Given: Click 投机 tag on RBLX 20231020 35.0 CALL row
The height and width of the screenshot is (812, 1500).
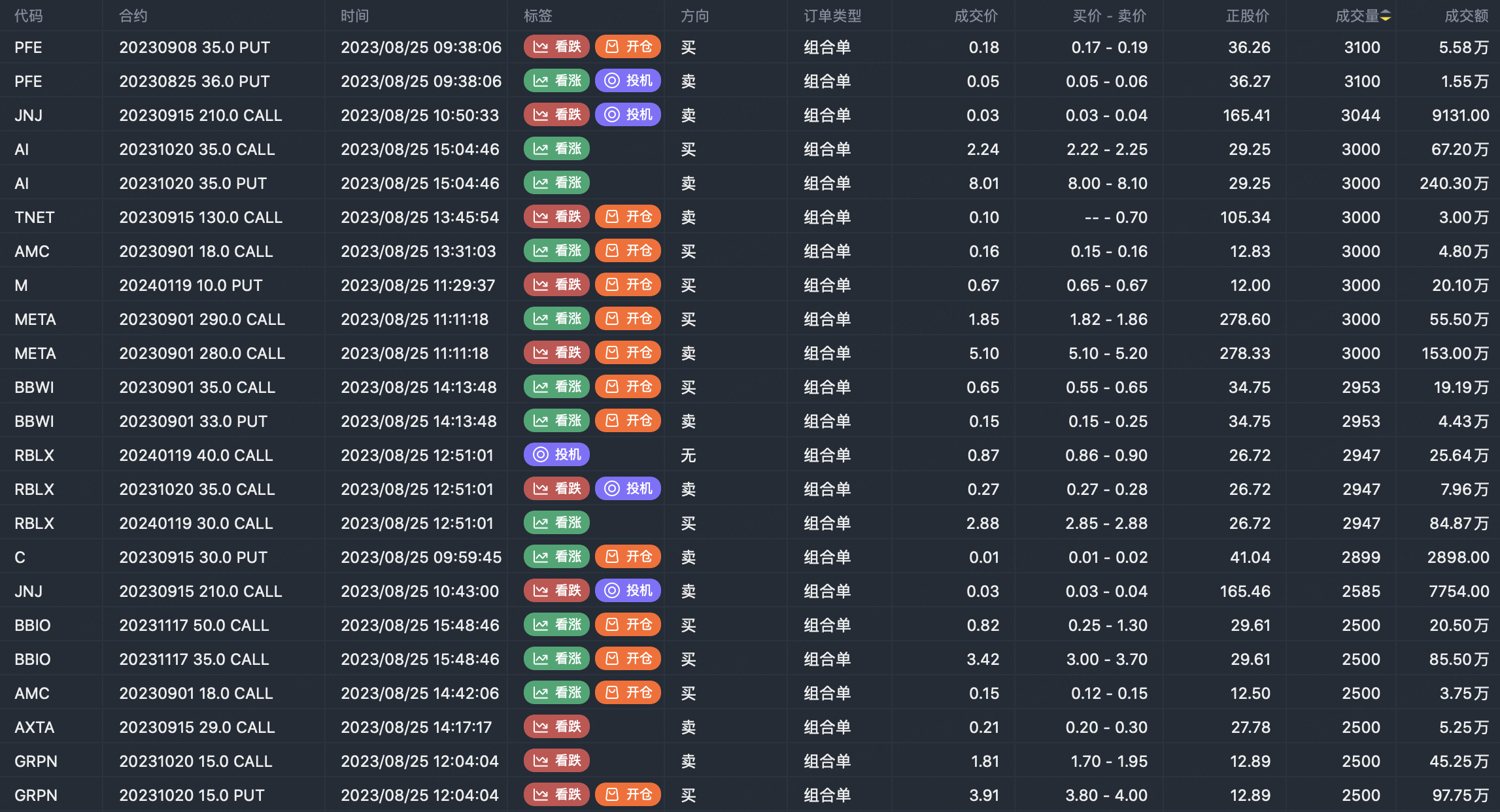Looking at the screenshot, I should 628,489.
